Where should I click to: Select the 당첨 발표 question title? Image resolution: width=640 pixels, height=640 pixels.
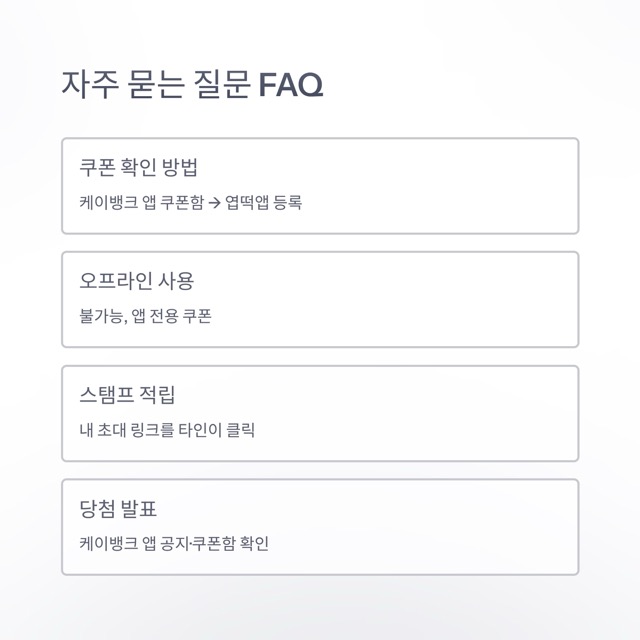[114, 509]
